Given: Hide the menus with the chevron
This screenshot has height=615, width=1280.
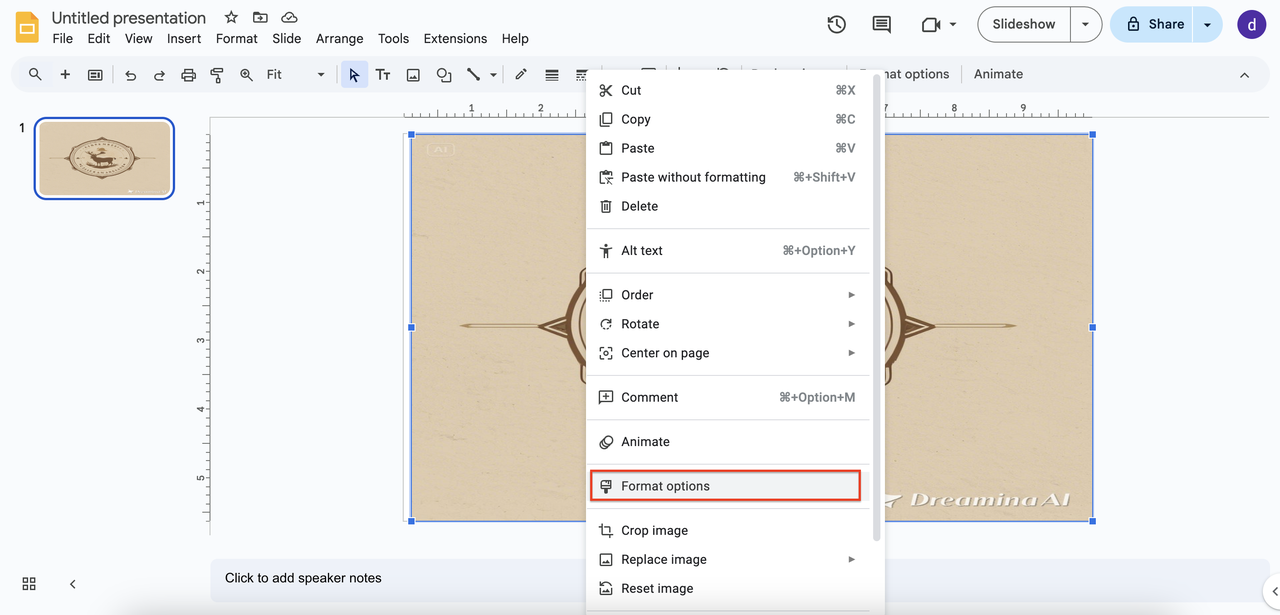Looking at the screenshot, I should (1245, 74).
